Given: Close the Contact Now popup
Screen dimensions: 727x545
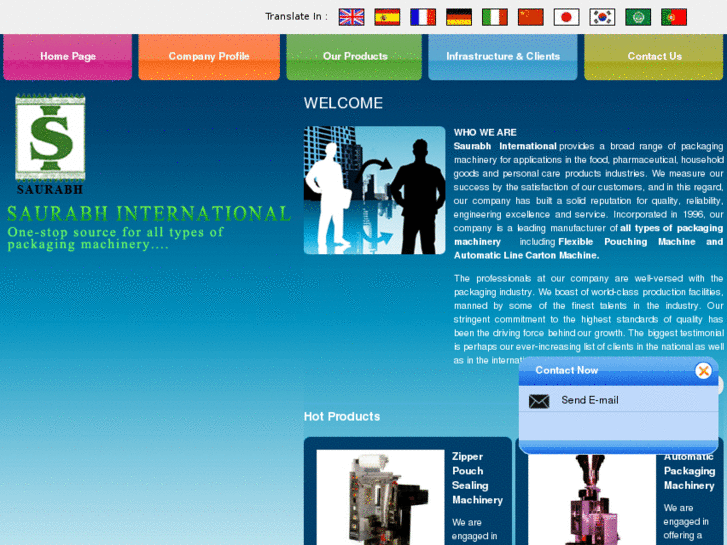Looking at the screenshot, I should 703,371.
